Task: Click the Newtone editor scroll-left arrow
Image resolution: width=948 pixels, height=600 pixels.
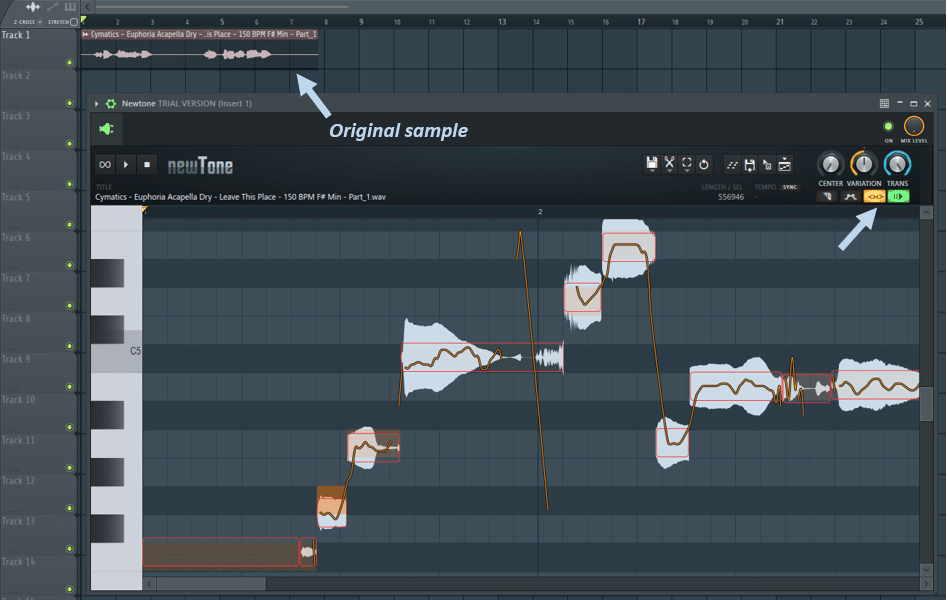Action: pyautogui.click(x=149, y=584)
